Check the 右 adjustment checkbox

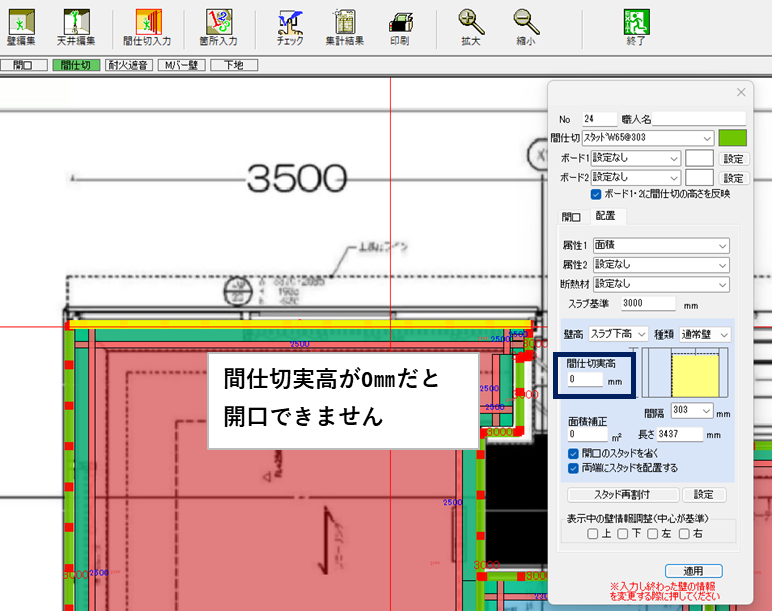tap(684, 534)
